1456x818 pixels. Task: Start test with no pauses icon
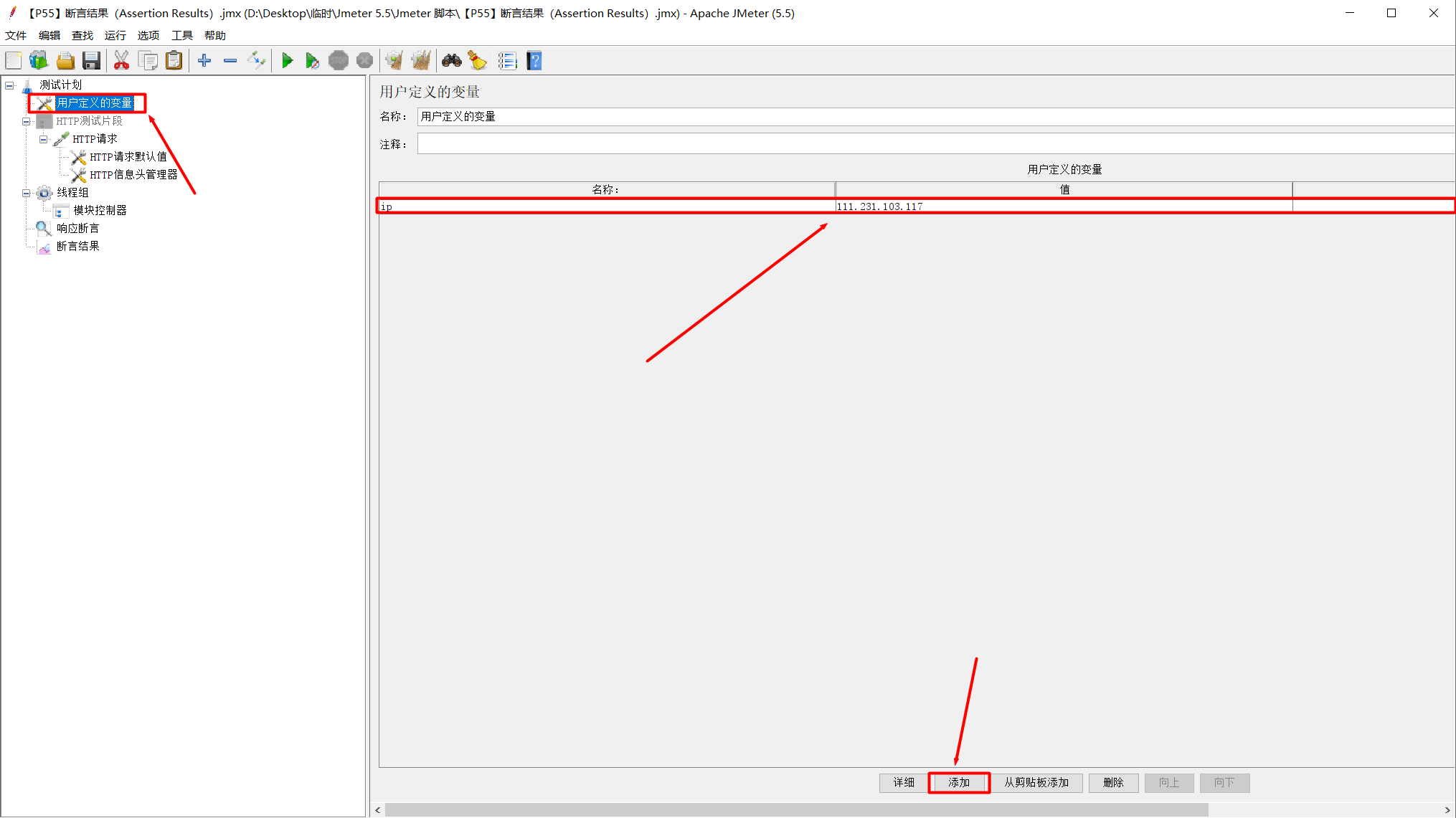(312, 61)
